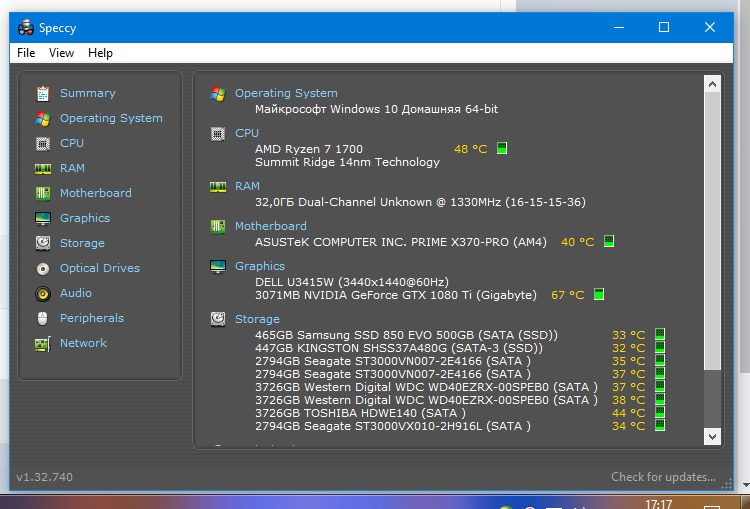Click the Graphics monitor icon in sidebar

coord(43,219)
